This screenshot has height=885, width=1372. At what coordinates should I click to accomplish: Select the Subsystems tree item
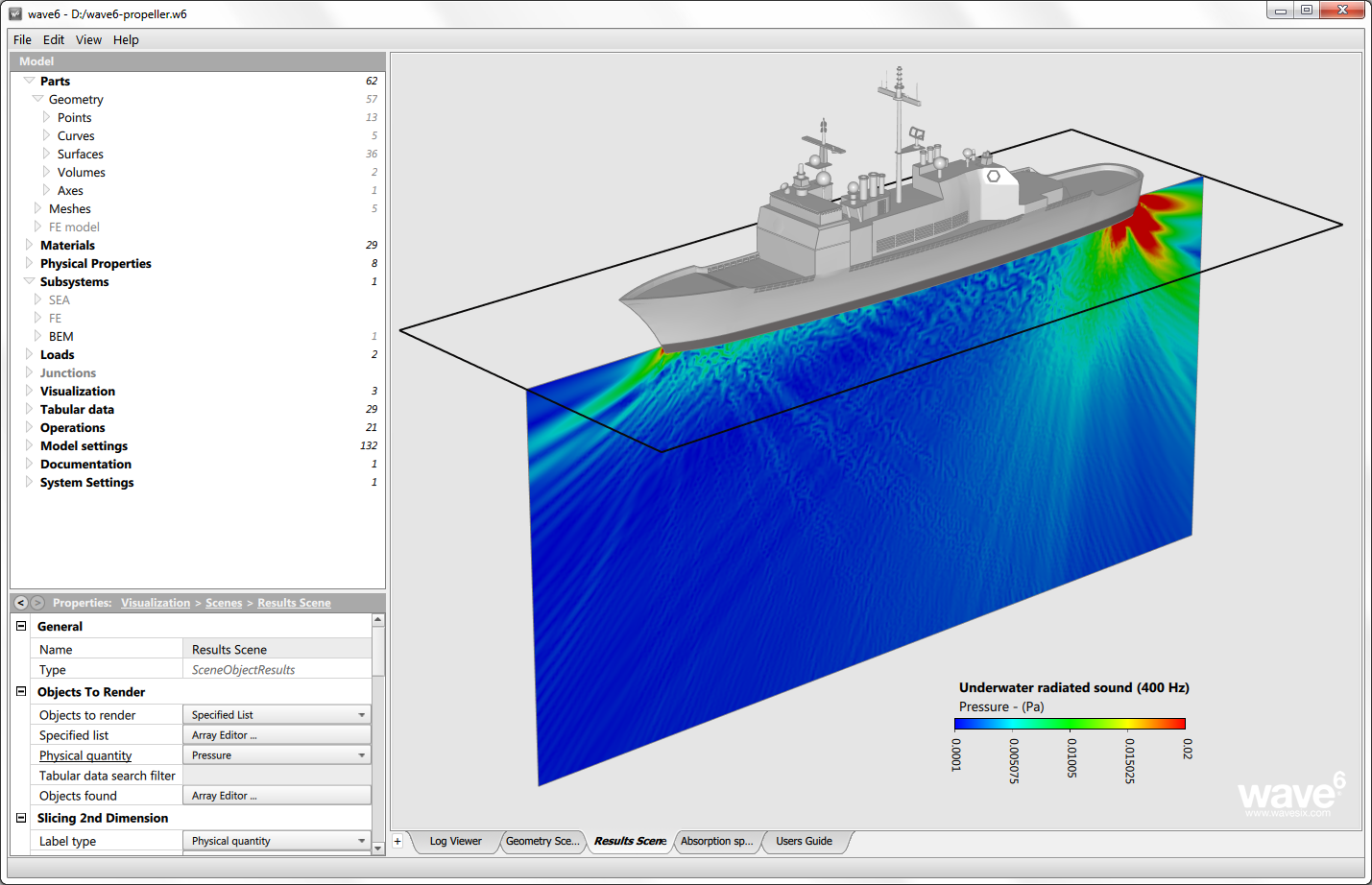75,281
